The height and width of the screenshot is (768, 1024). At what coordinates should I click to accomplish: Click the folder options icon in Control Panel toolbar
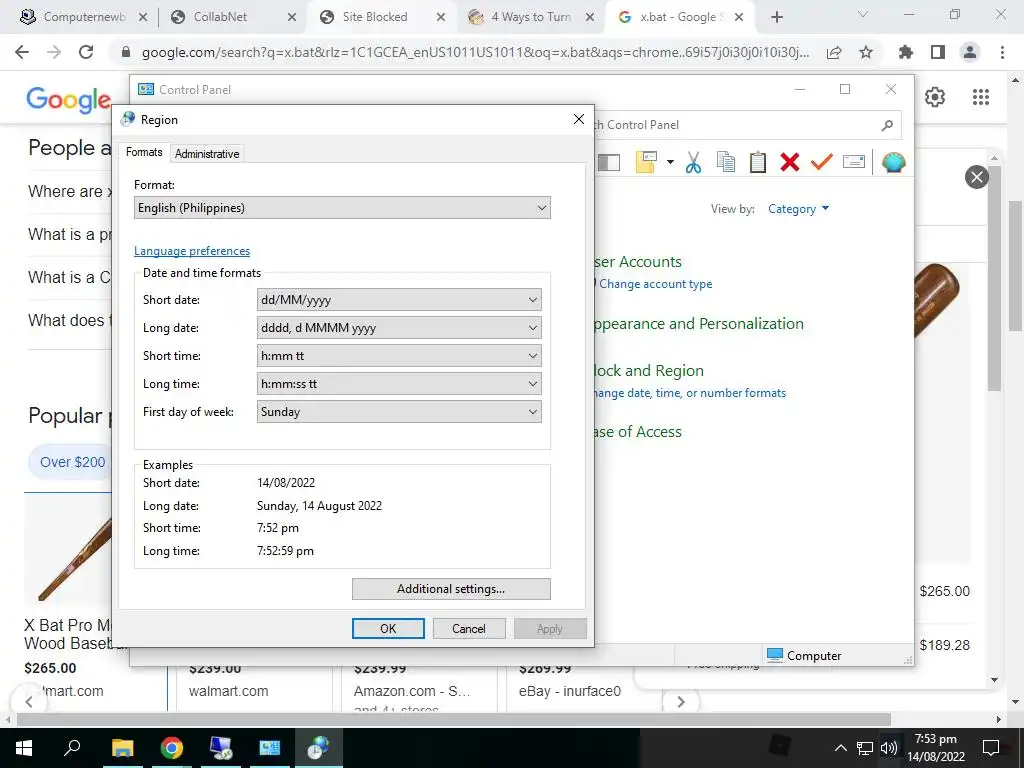click(x=646, y=162)
